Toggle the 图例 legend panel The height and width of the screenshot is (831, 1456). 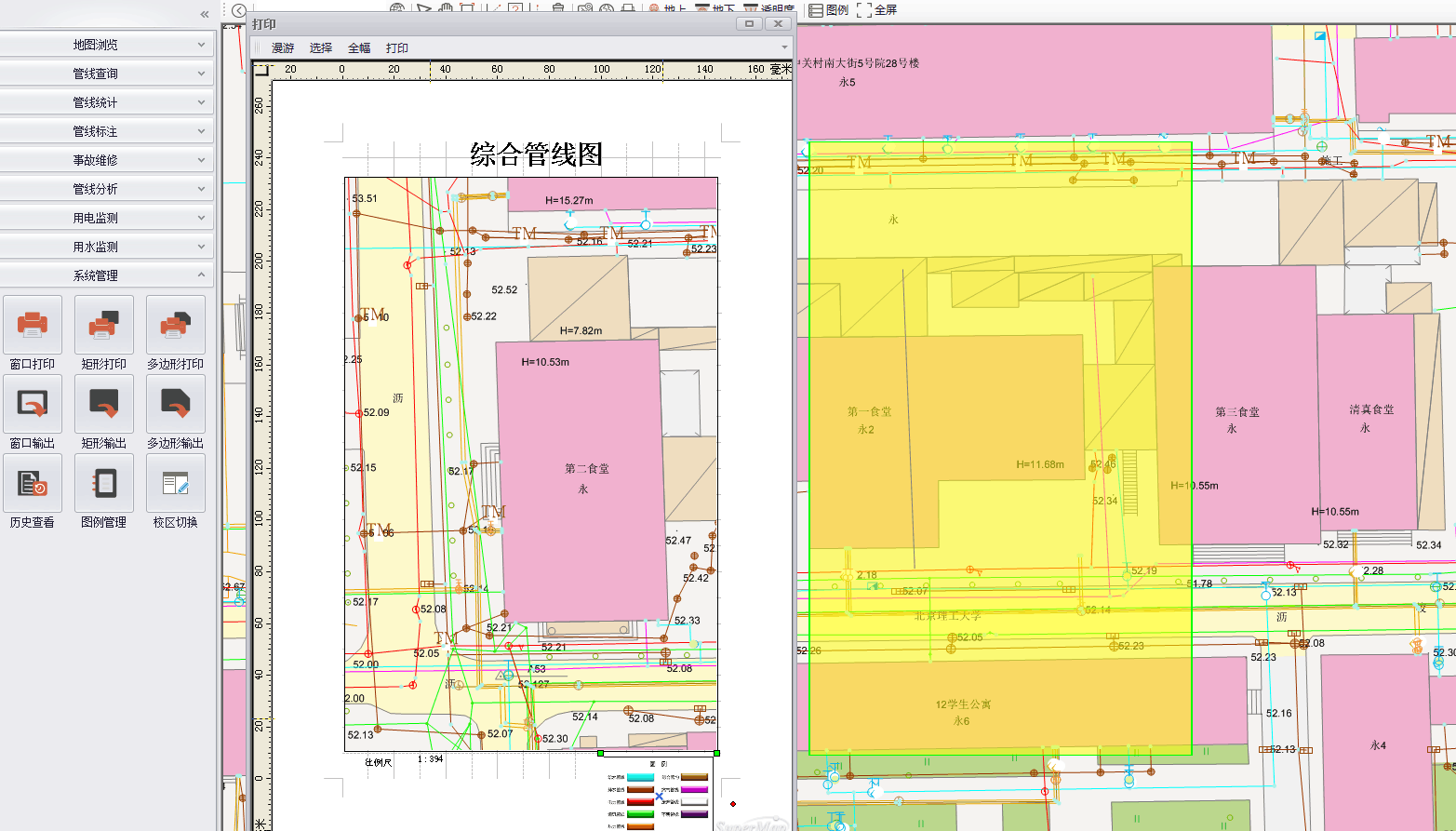[x=828, y=10]
